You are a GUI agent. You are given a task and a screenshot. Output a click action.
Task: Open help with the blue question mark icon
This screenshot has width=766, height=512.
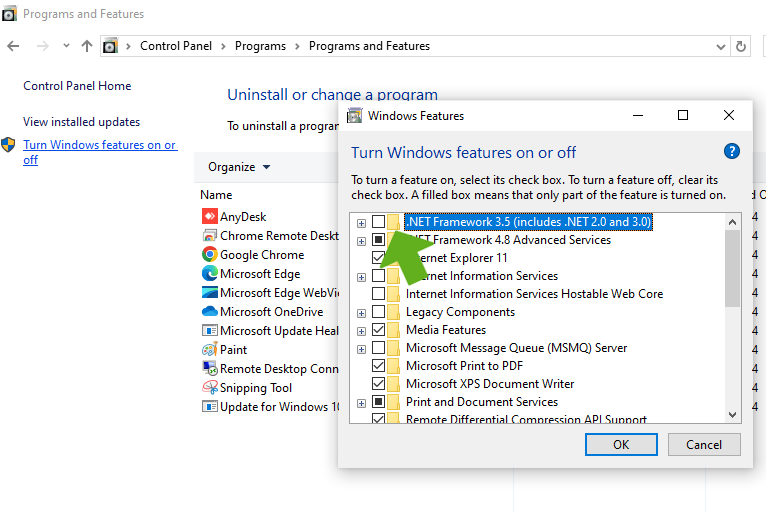tap(731, 152)
